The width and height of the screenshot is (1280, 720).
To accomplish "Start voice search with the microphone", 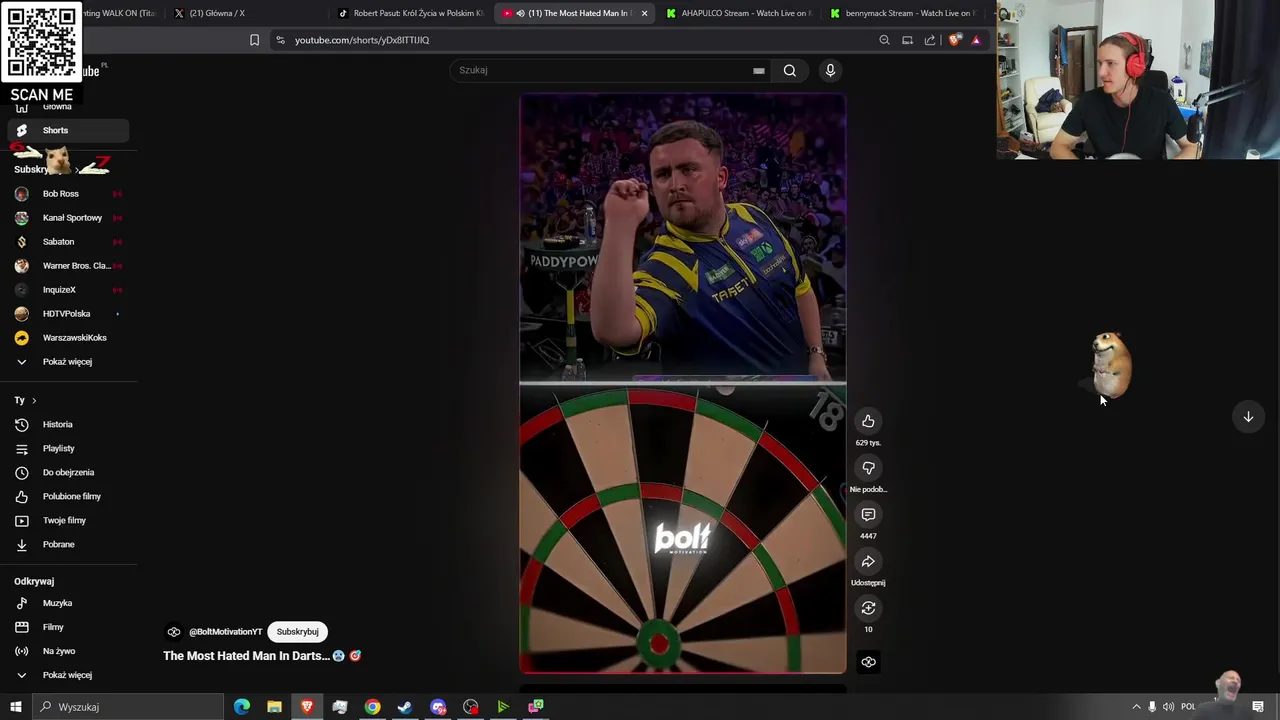I will (830, 70).
